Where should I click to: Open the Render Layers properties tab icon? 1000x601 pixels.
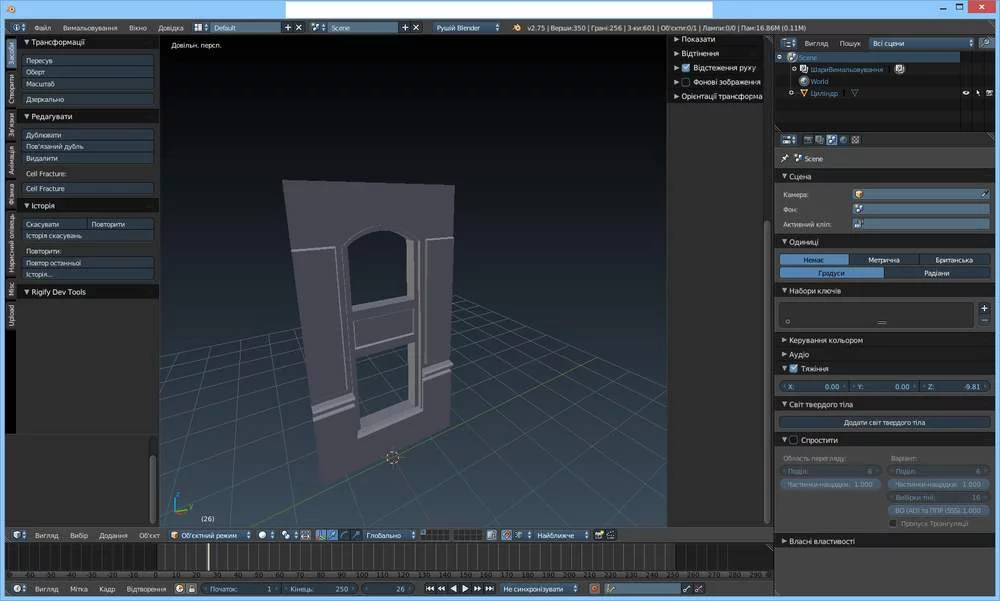click(x=820, y=139)
